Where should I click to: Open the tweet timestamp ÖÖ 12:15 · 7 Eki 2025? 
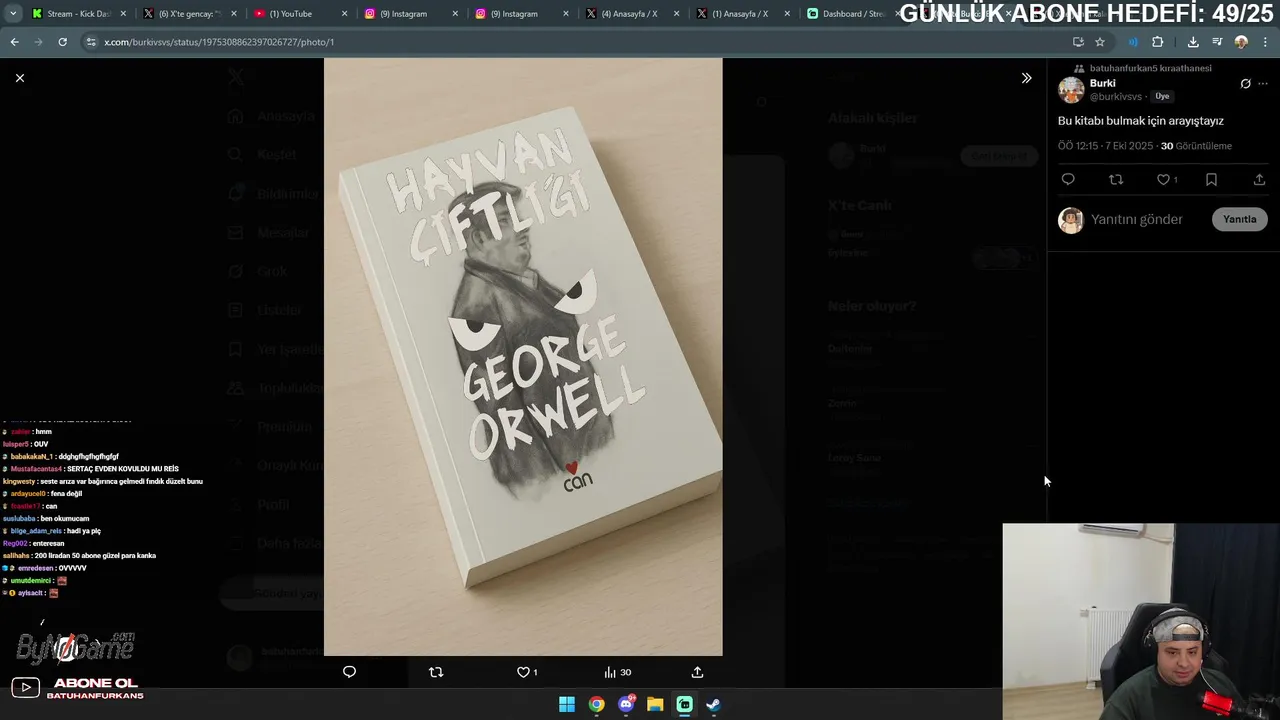[1105, 146]
